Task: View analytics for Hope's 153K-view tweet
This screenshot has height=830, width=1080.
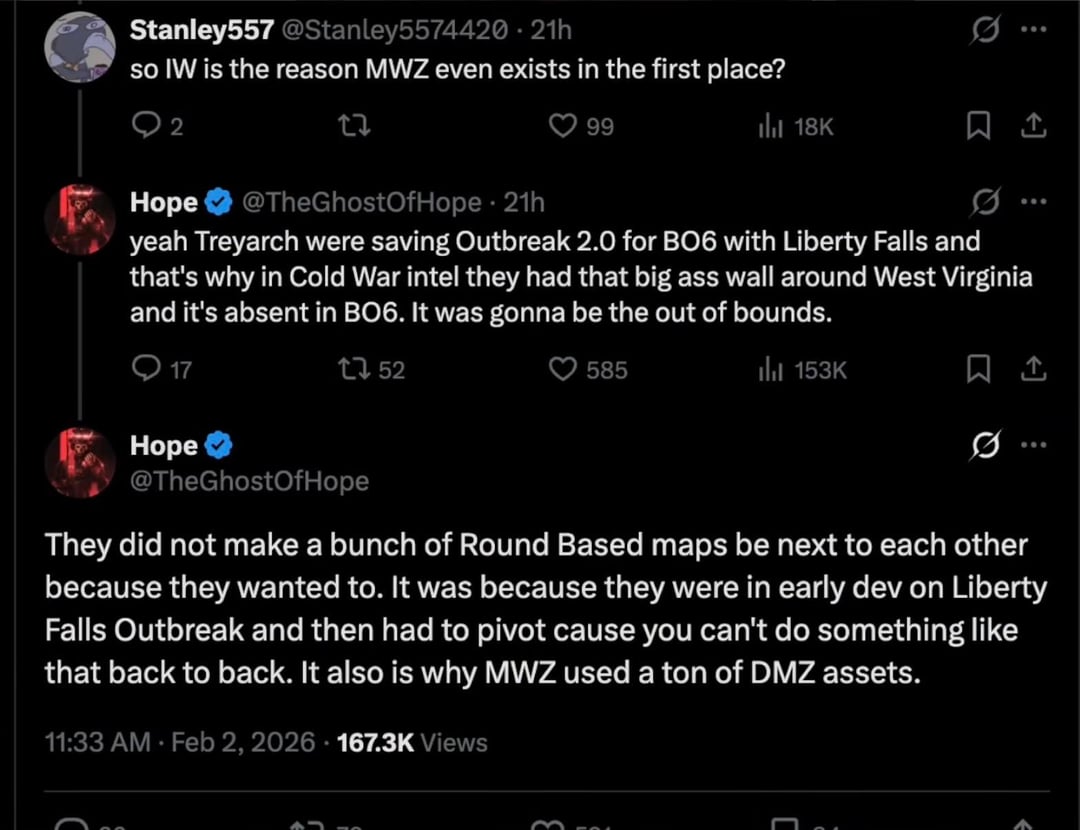Action: click(771, 370)
